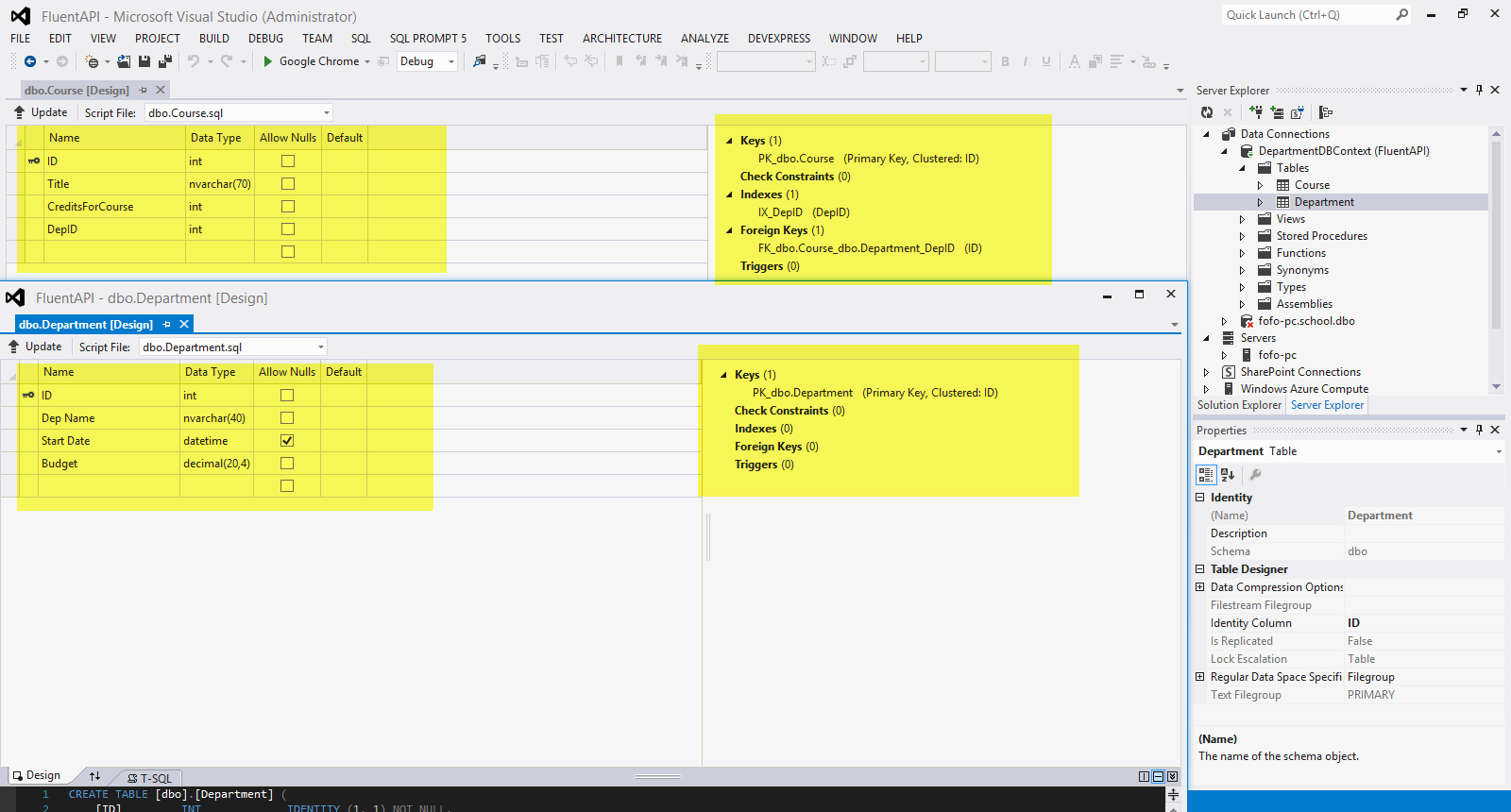Select IX_DepID index entry
1511x812 pixels.
click(x=804, y=212)
